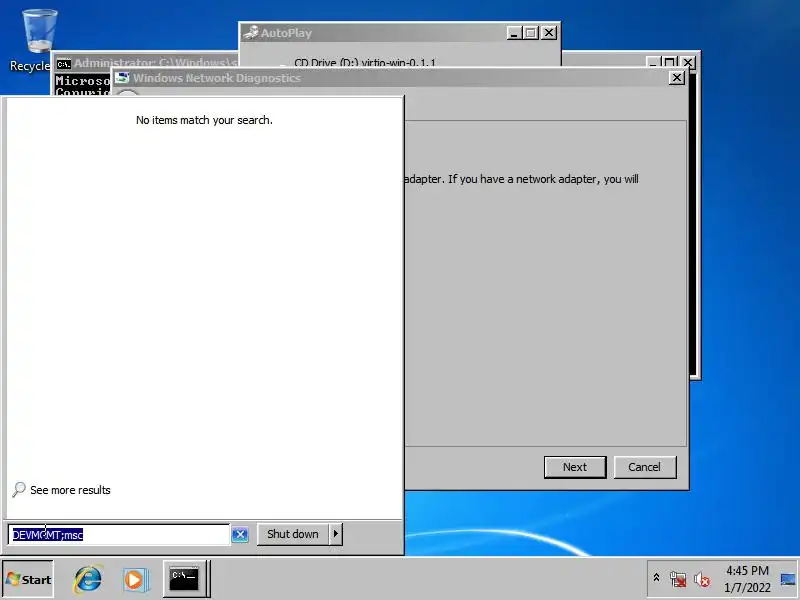Click the Command Prompt window title icon
The height and width of the screenshot is (600, 800).
coord(64,64)
